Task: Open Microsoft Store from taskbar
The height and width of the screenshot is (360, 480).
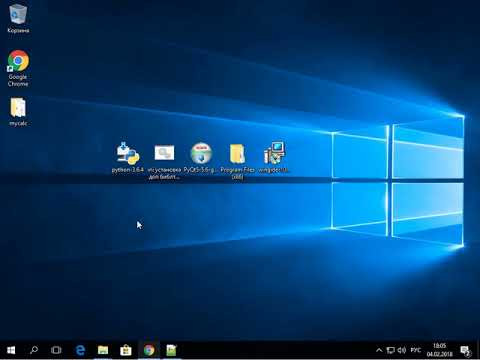Action: coord(126,350)
